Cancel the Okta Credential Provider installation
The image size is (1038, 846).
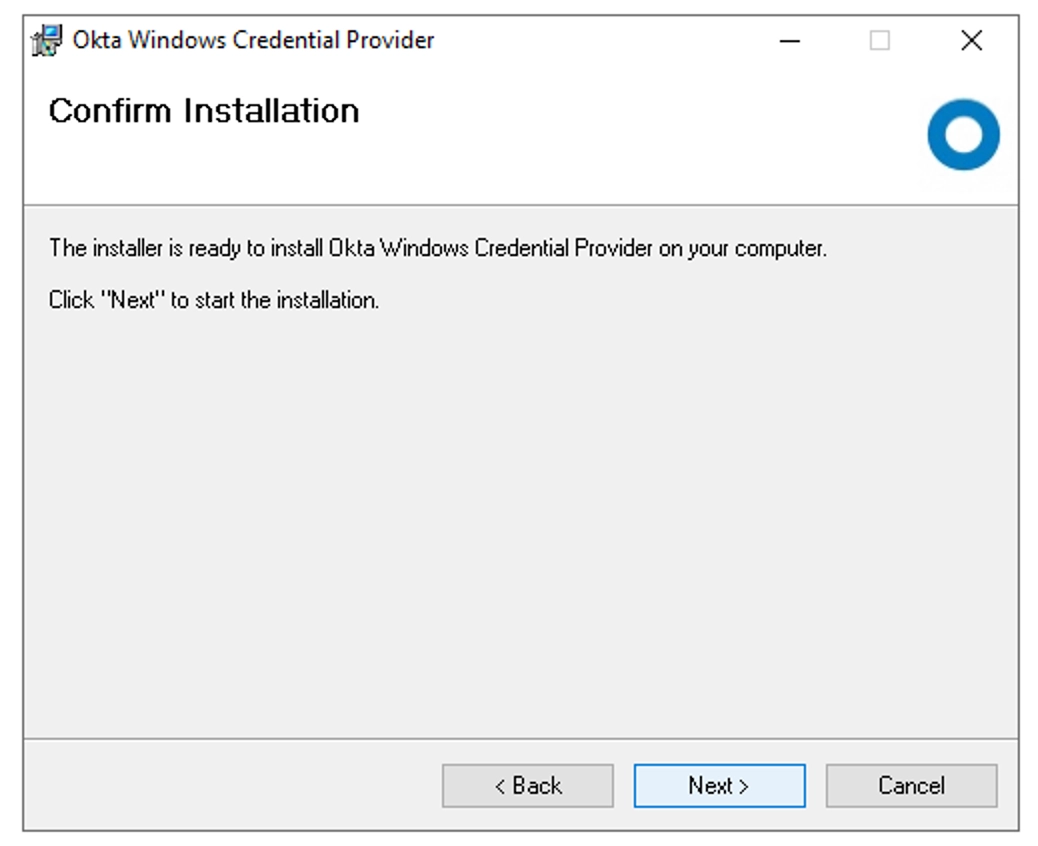coord(912,786)
